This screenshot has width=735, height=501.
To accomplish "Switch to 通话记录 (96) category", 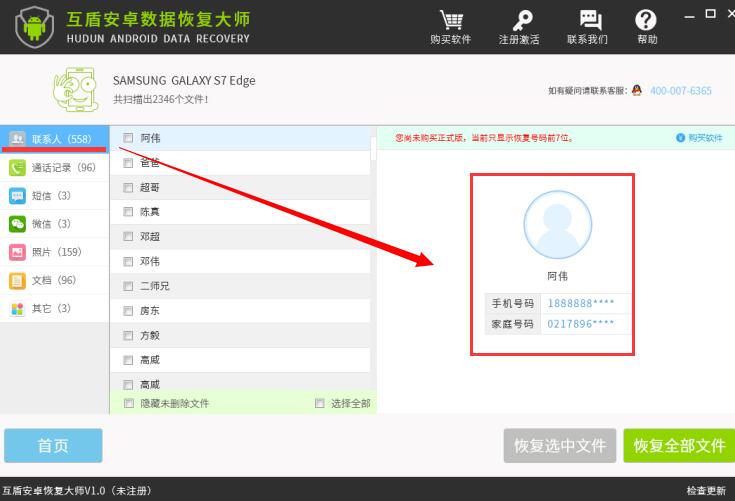I will (x=54, y=167).
